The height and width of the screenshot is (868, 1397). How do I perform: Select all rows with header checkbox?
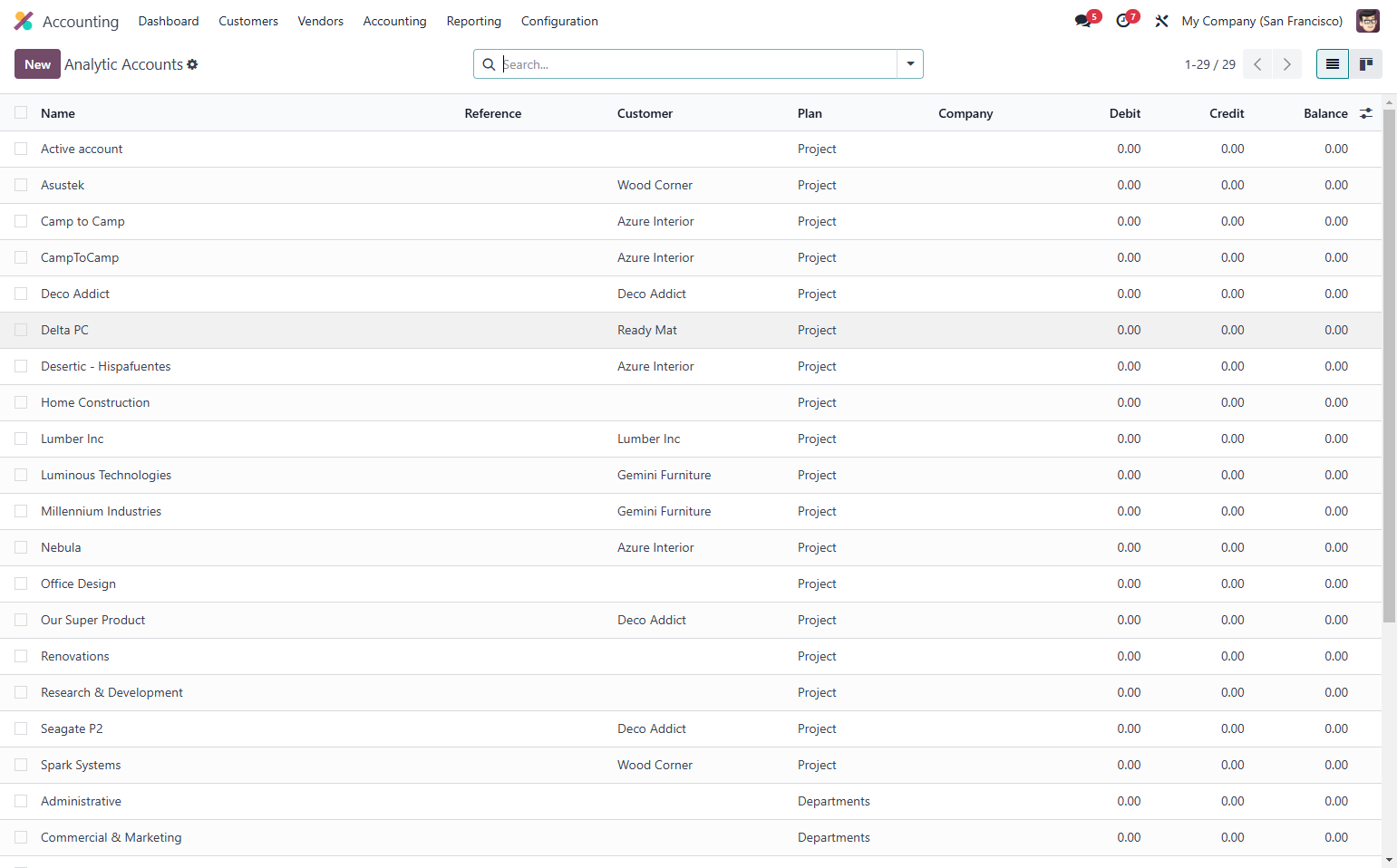(x=21, y=112)
